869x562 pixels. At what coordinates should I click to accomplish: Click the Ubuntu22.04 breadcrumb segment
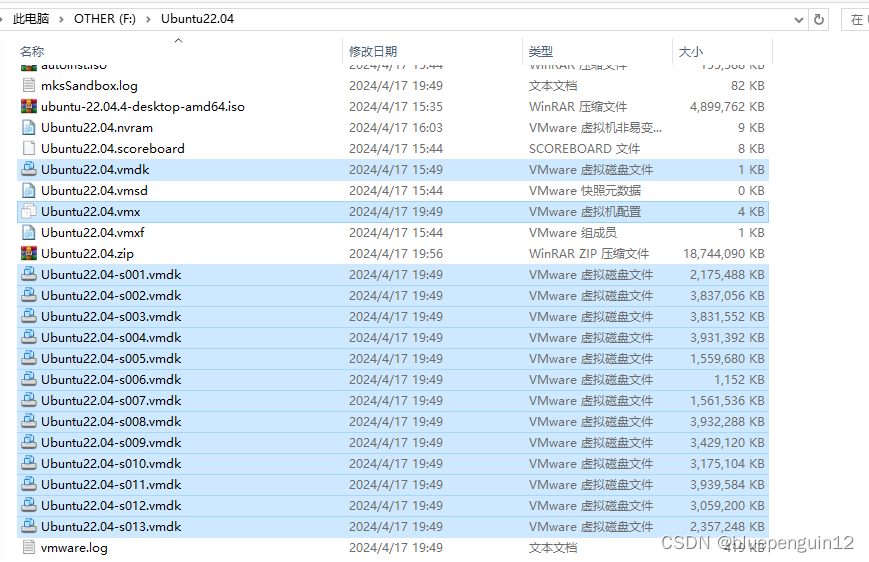coord(197,19)
